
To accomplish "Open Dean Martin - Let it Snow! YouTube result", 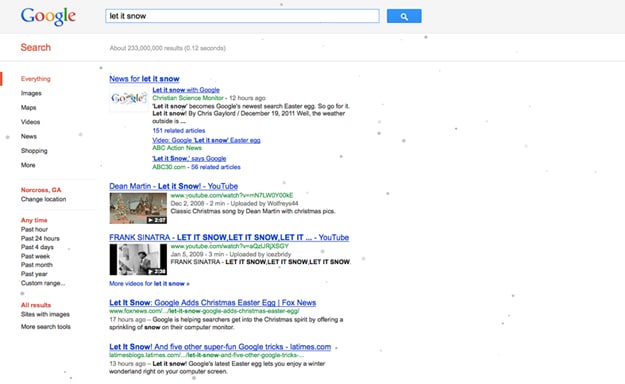I will (x=173, y=186).
